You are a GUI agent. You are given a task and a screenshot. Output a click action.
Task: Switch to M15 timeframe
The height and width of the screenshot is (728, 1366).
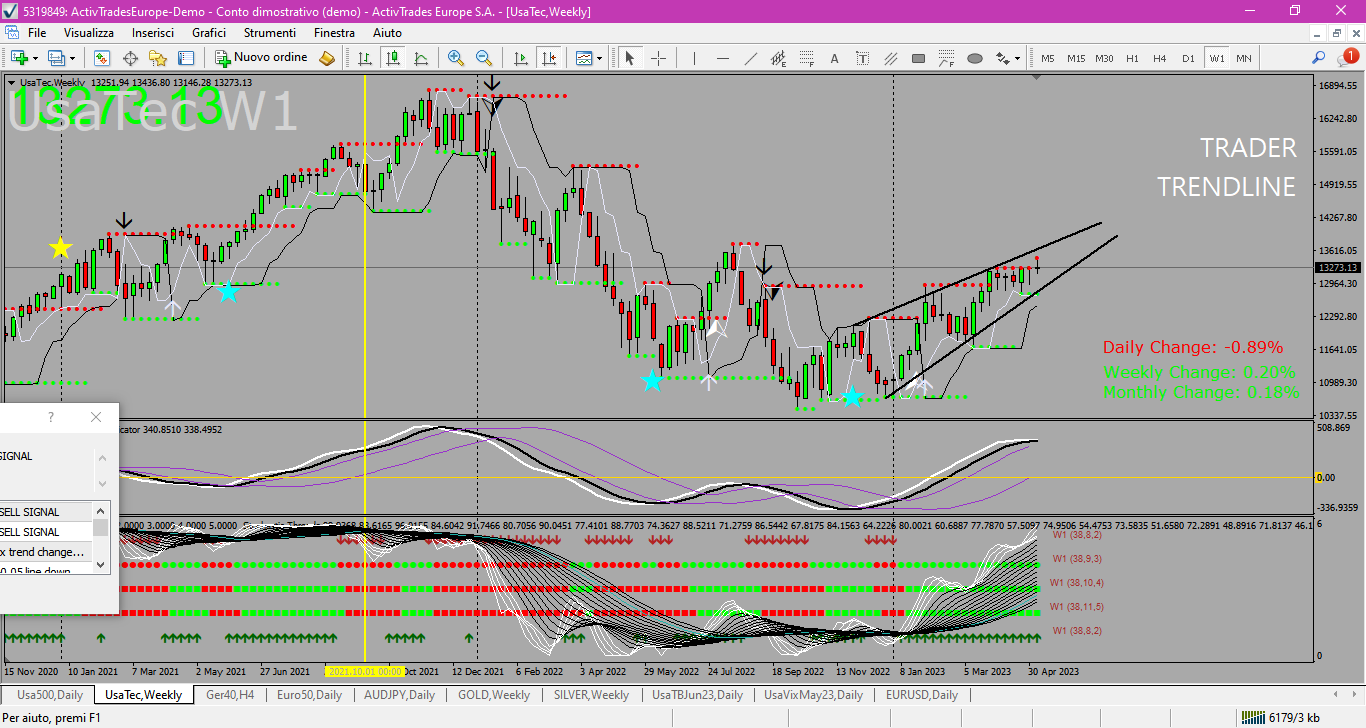(x=1076, y=58)
